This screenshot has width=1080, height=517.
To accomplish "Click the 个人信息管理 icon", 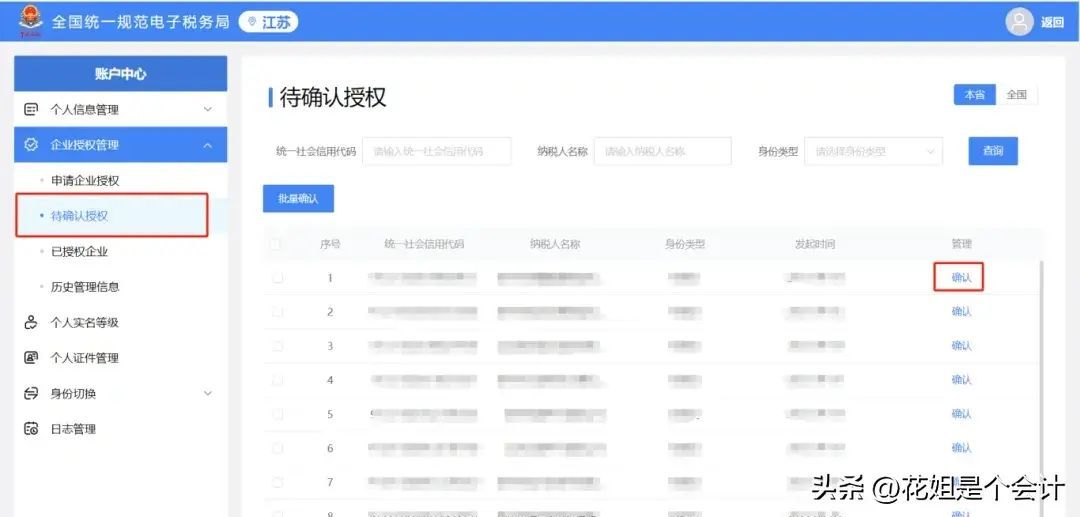I will pos(31,109).
